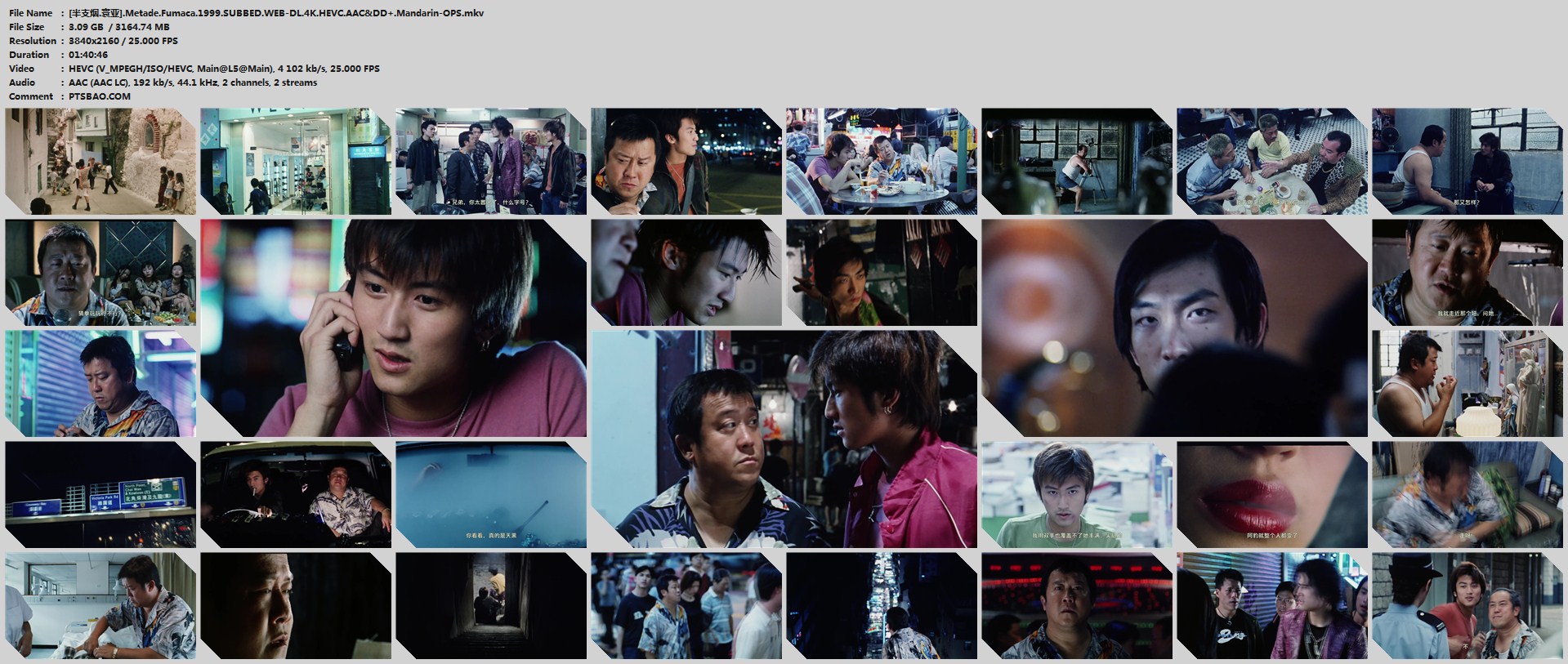Click the "Comment" label

tap(29, 96)
